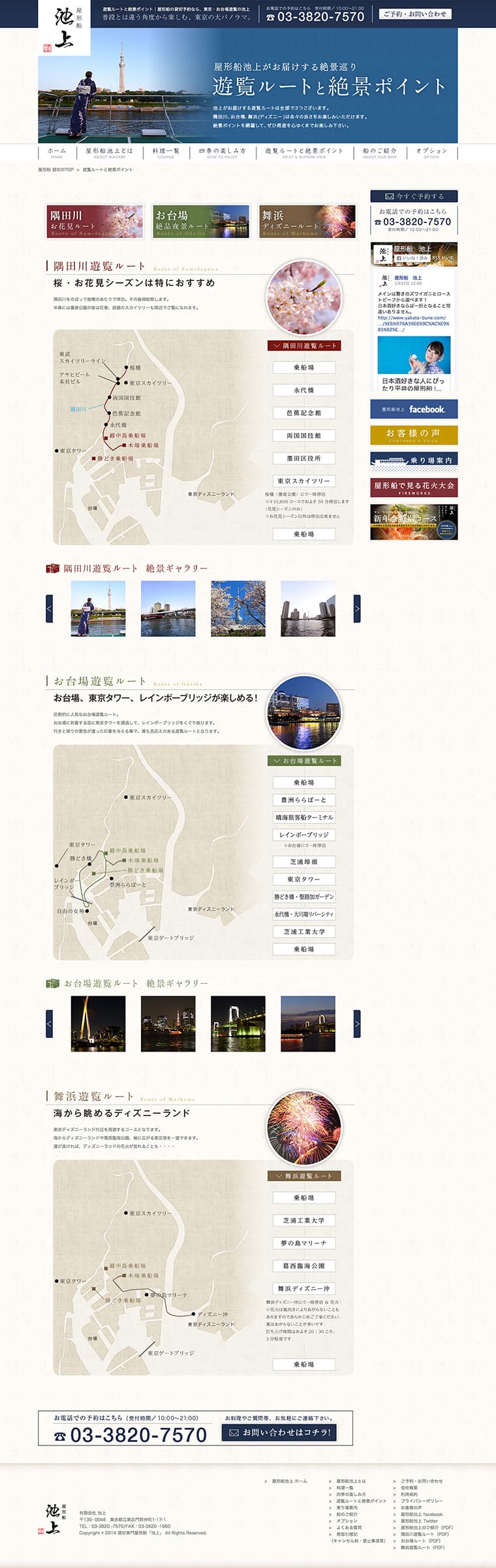Open the 乗り場案内 boat banner
Viewport: 496px width, 1568px height.
click(414, 460)
